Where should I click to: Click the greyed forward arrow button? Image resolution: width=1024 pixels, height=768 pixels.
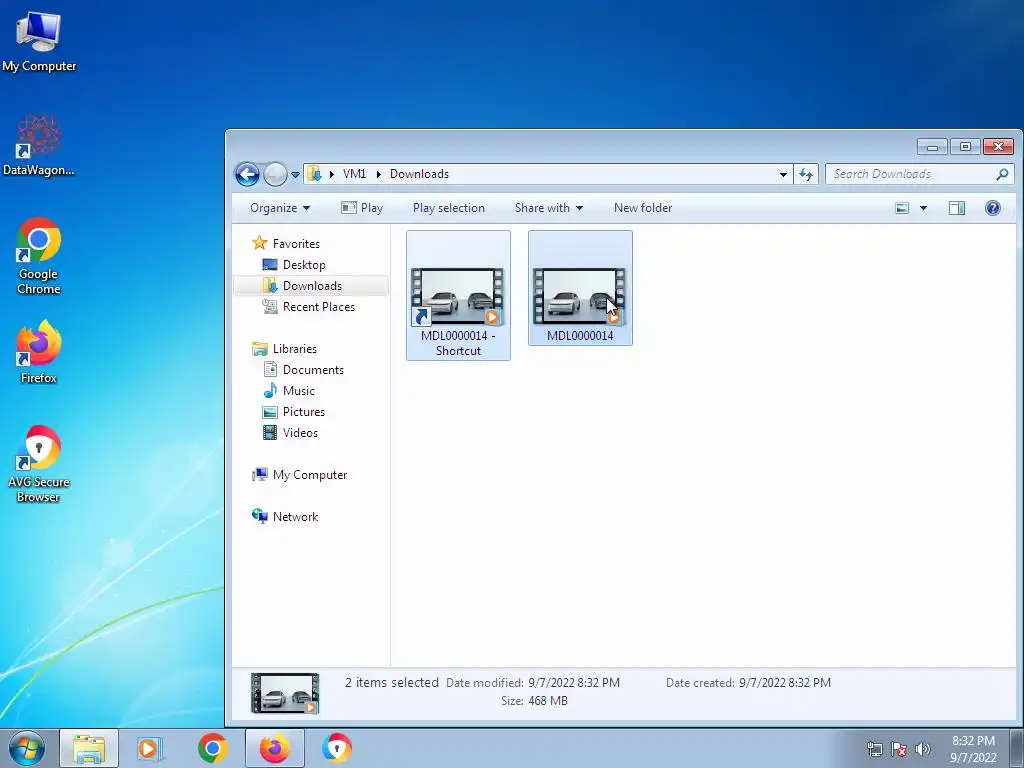click(275, 174)
